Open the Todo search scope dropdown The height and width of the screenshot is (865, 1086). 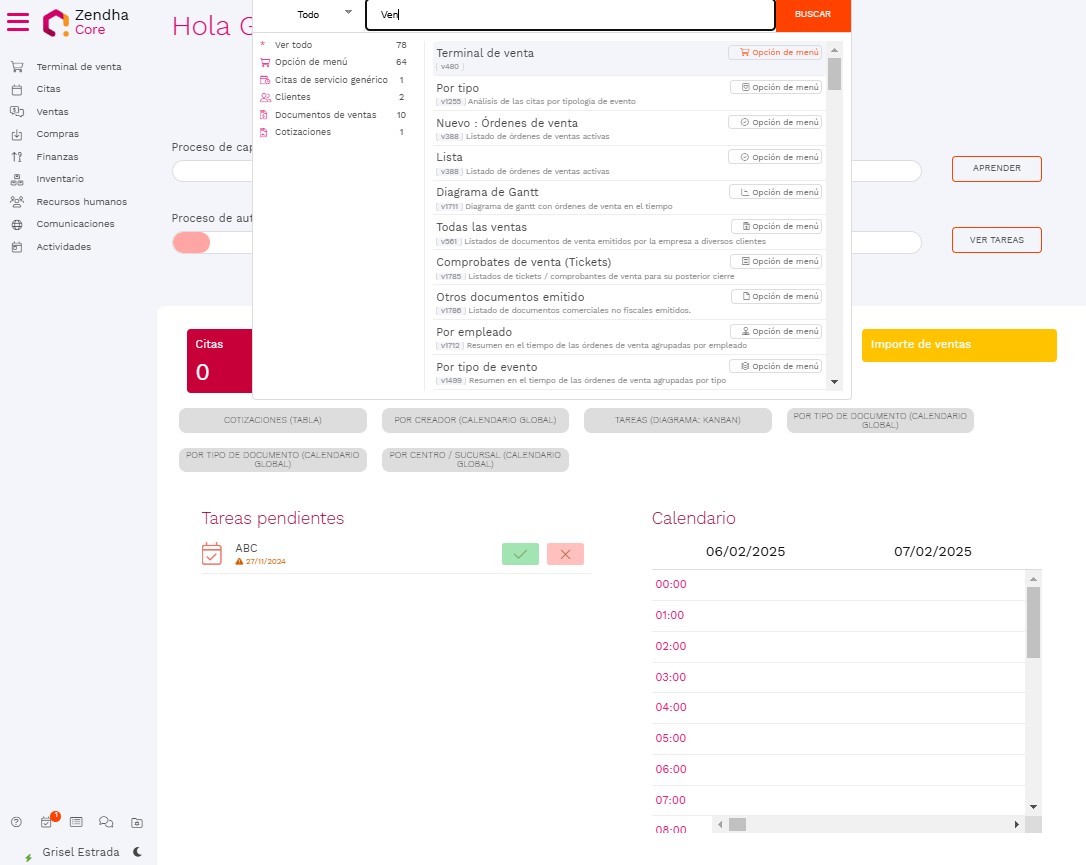326,14
